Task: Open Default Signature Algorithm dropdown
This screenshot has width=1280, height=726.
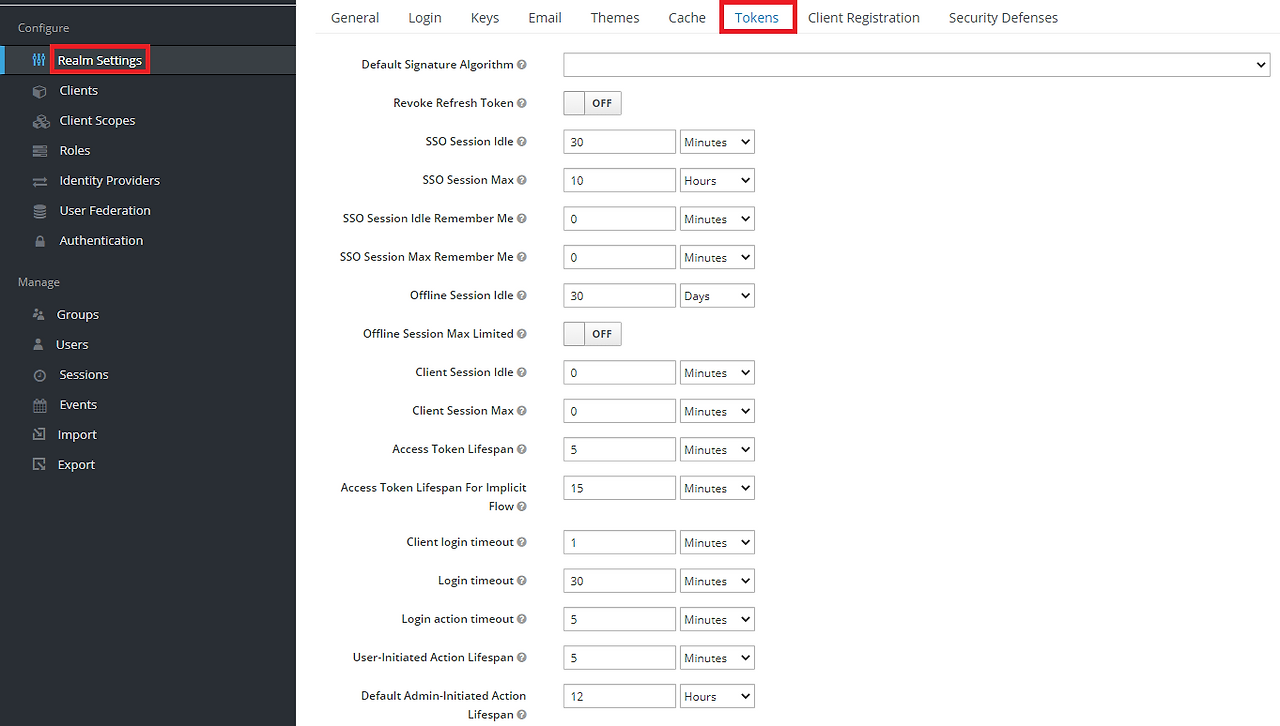Action: click(x=916, y=65)
